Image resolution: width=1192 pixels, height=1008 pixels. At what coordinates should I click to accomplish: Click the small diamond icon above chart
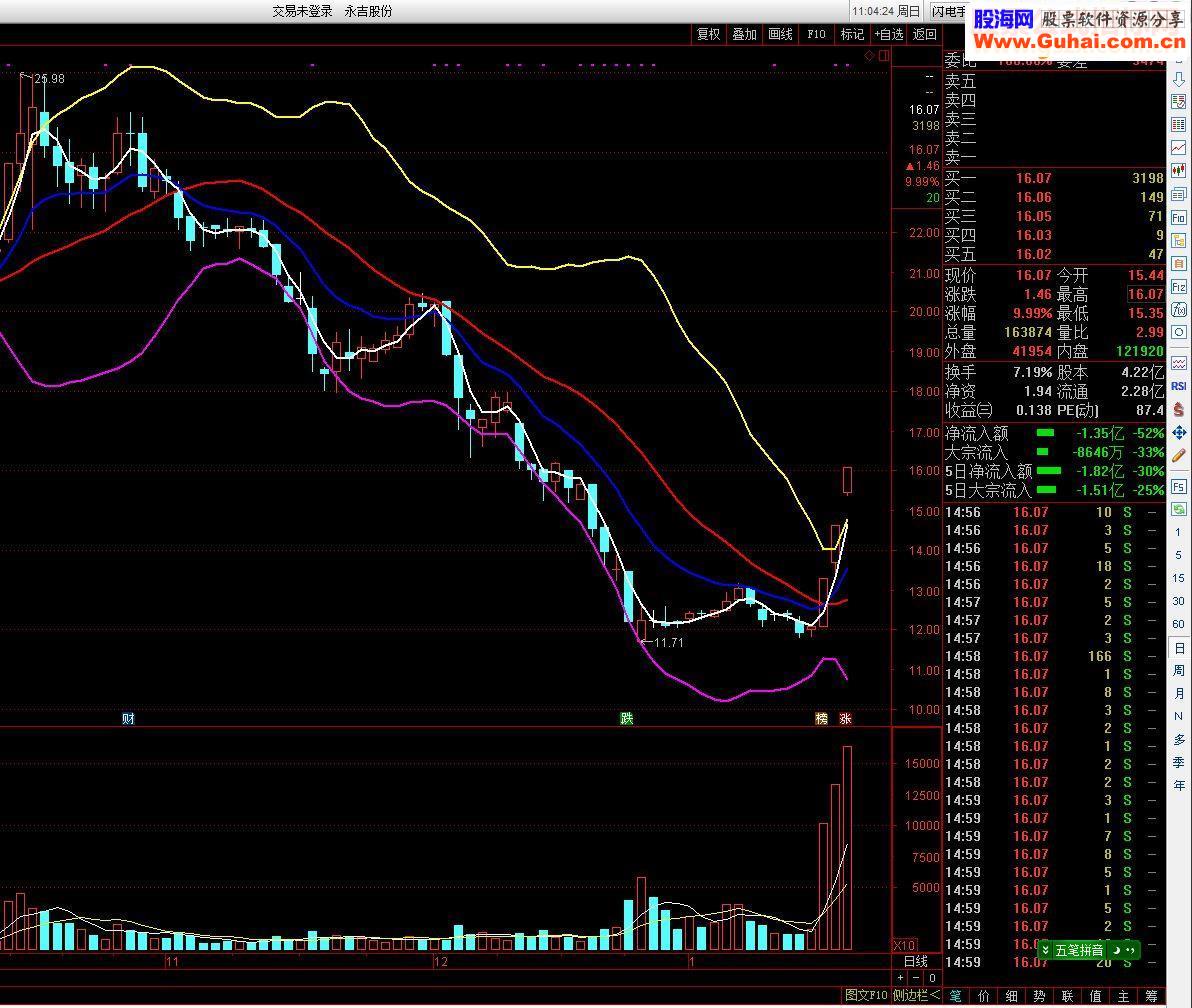click(x=870, y=55)
